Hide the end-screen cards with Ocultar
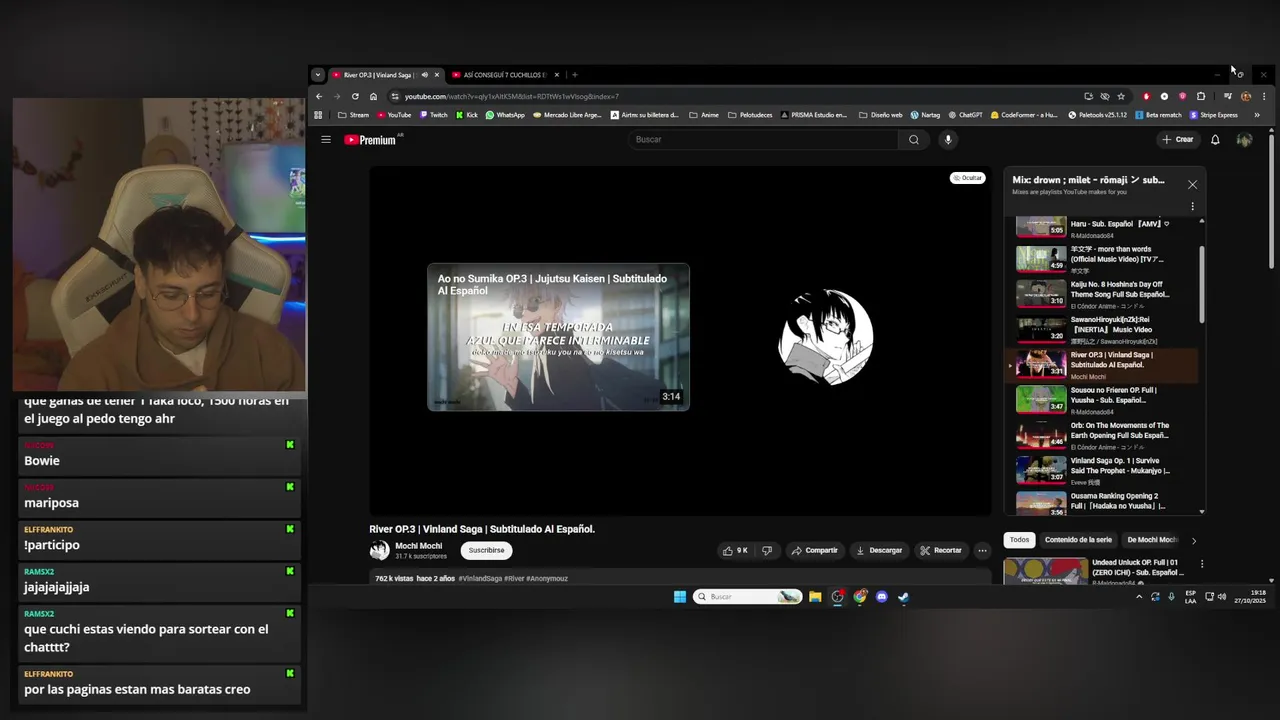This screenshot has width=1280, height=720. tap(967, 178)
